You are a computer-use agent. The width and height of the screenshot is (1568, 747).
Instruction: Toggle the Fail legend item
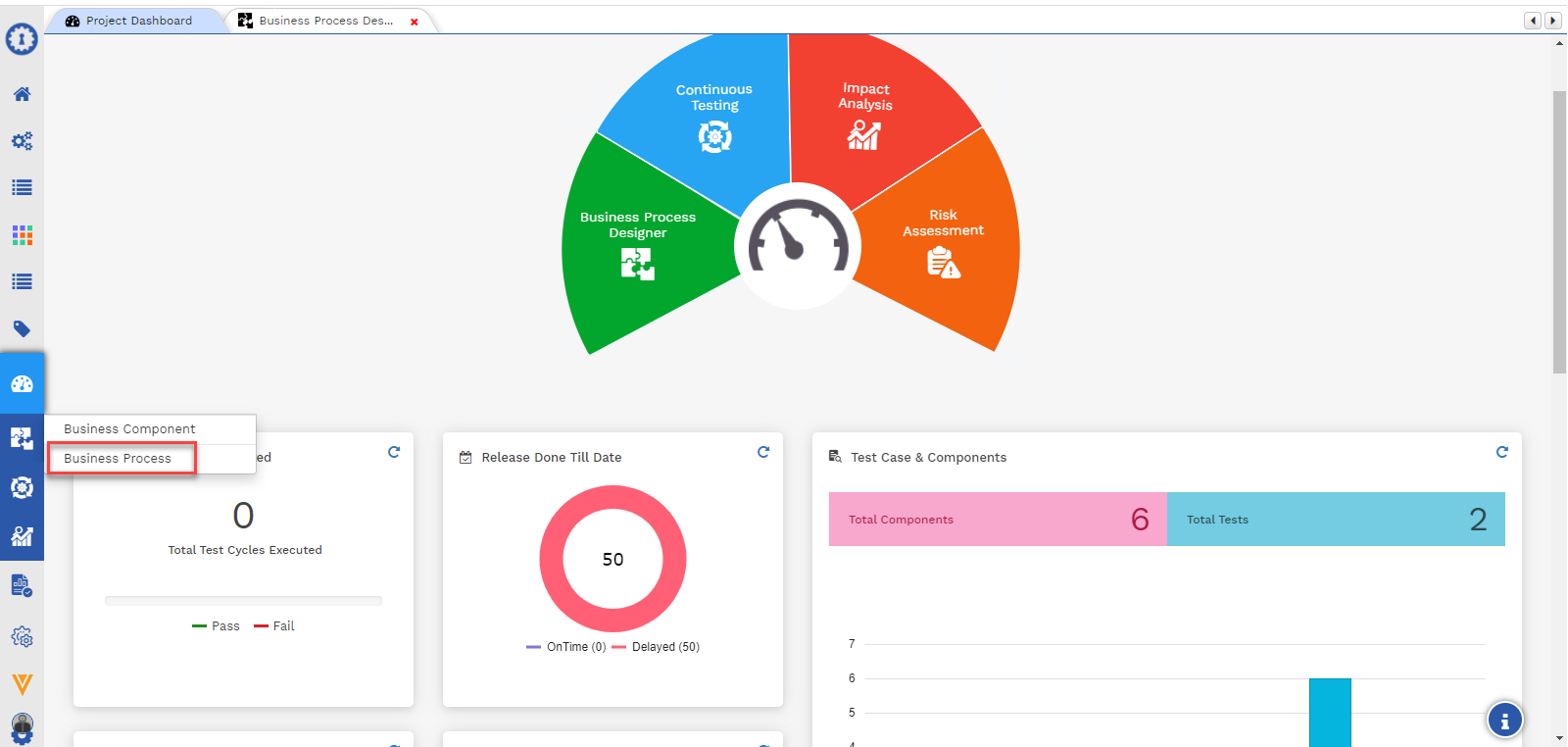coord(273,626)
